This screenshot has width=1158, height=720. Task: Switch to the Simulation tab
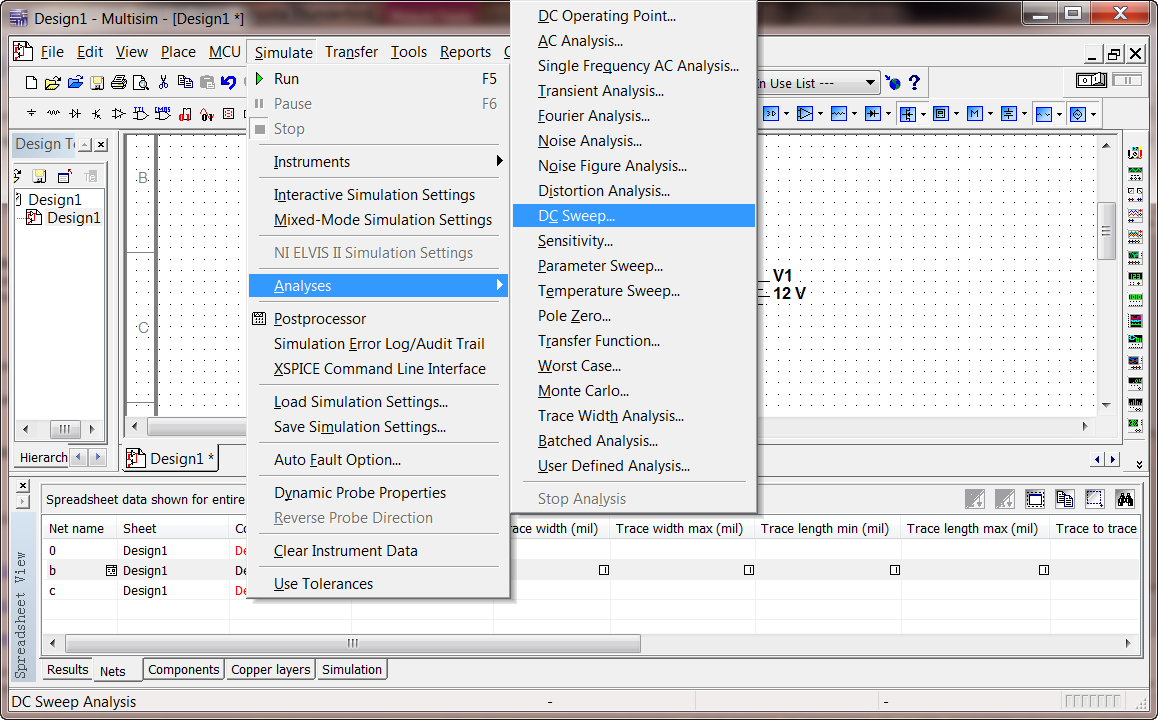[352, 670]
